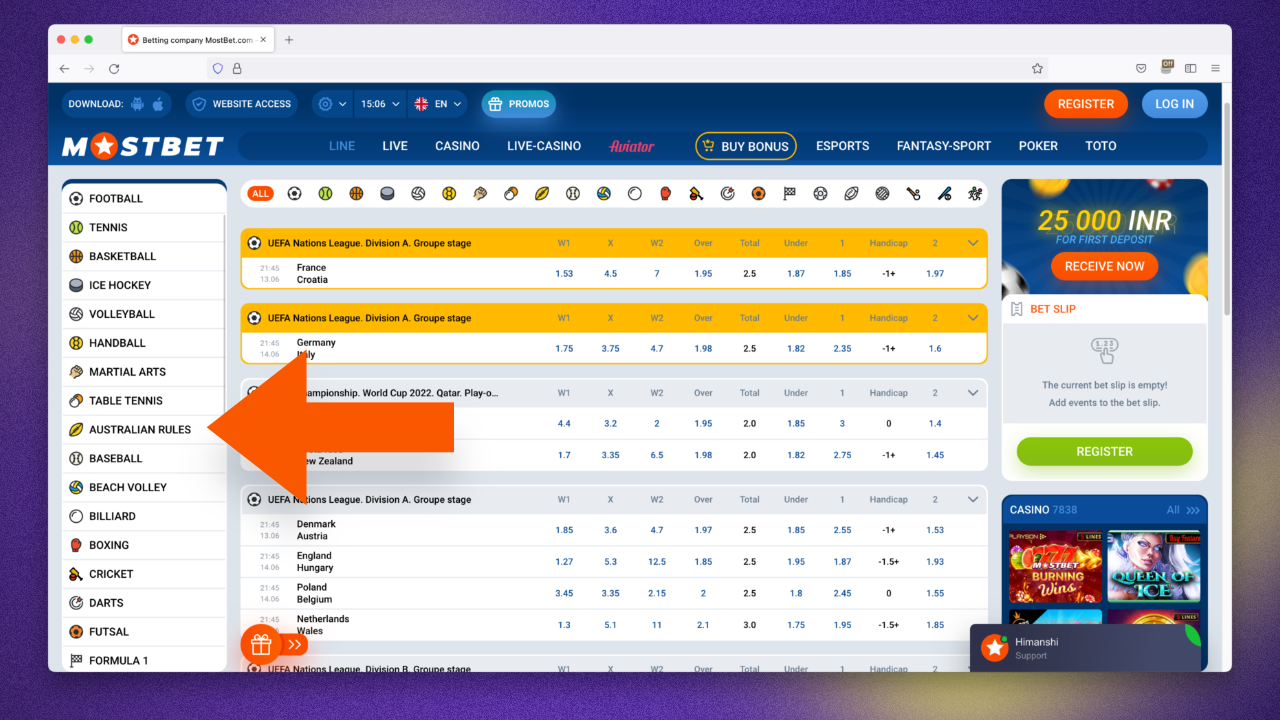
Task: Reload the page in the browser toolbar
Action: point(114,68)
